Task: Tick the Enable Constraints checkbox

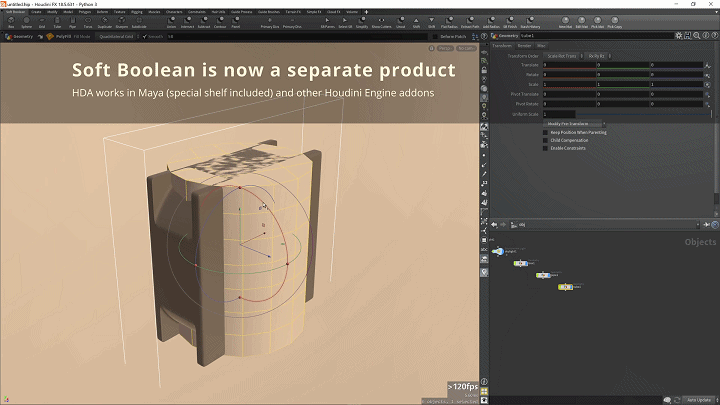Action: coord(546,148)
